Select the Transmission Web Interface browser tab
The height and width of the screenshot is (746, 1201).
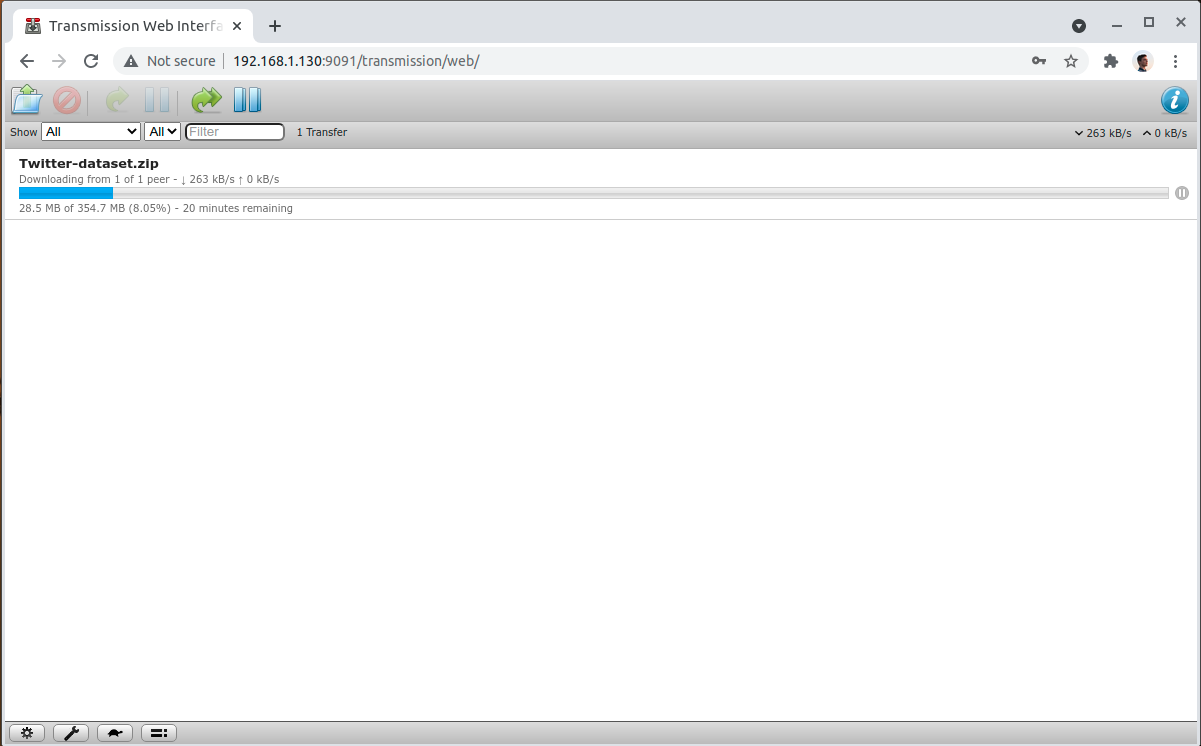130,25
